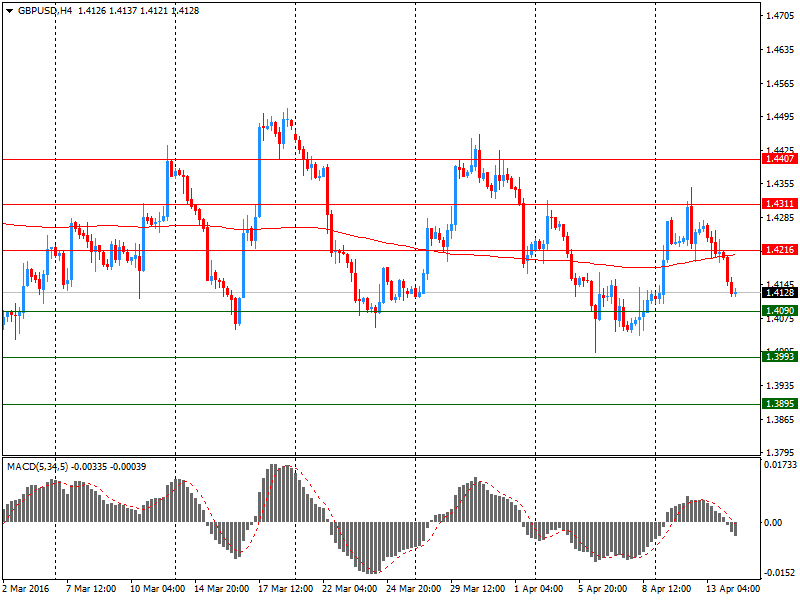Click the 22 Mar 04:00 time label
The width and height of the screenshot is (800, 600).
pyautogui.click(x=349, y=589)
